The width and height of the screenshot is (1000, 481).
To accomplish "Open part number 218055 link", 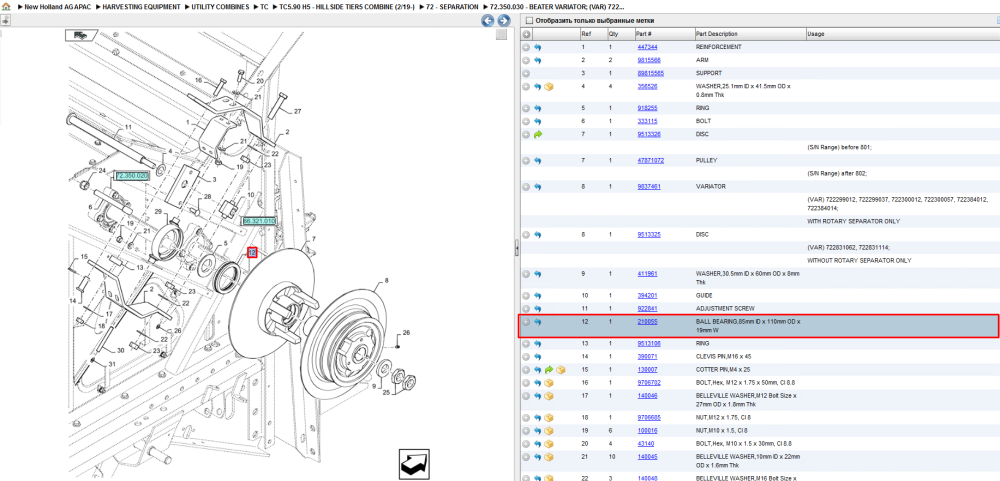I will [x=647, y=322].
